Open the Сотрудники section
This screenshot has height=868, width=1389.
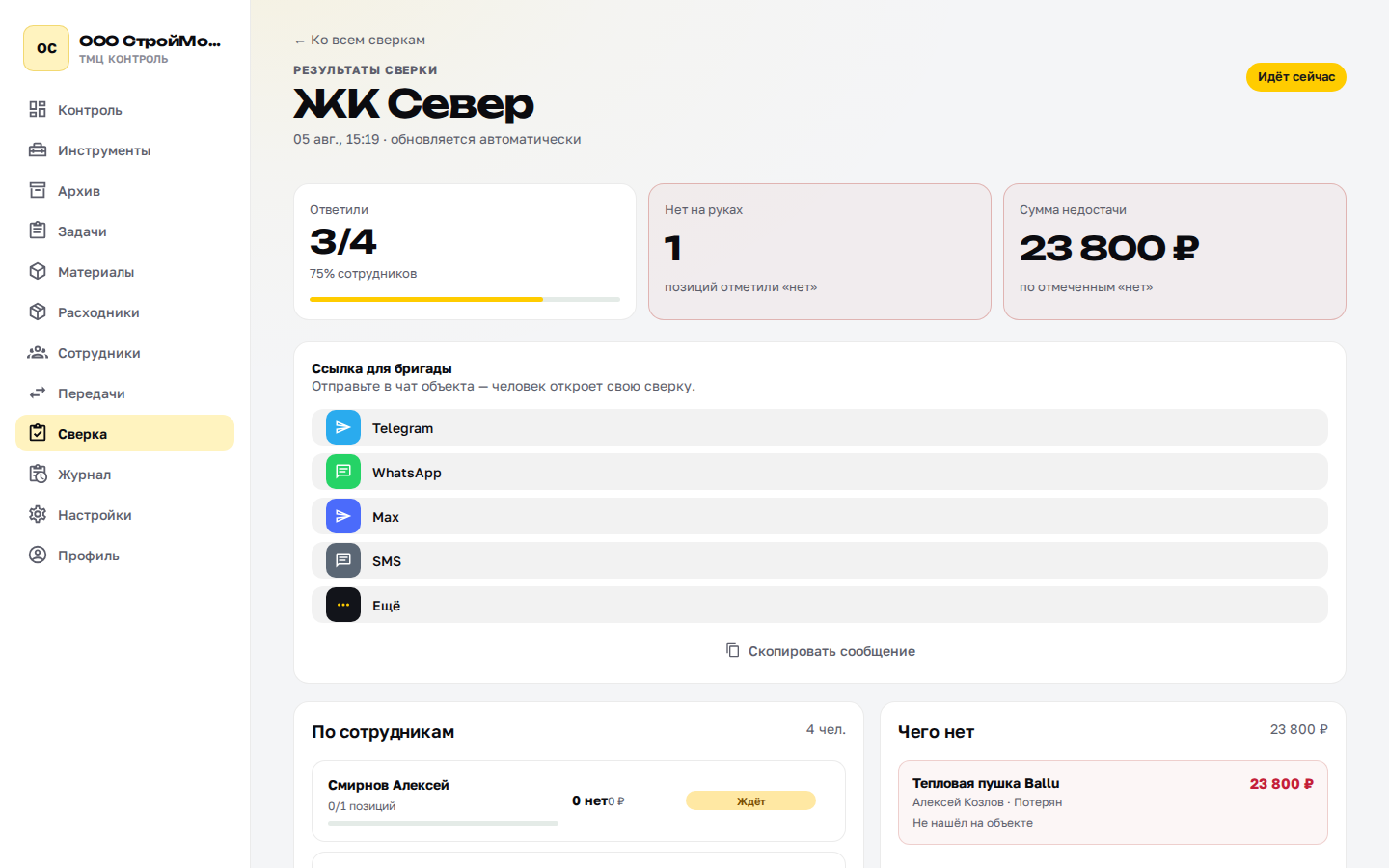(124, 352)
